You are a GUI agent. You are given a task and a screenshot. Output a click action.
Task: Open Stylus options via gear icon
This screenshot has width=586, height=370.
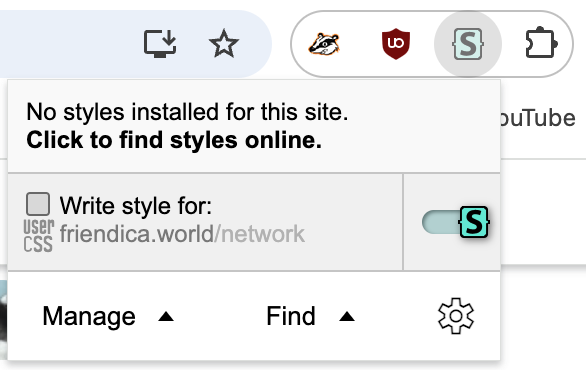(x=456, y=316)
